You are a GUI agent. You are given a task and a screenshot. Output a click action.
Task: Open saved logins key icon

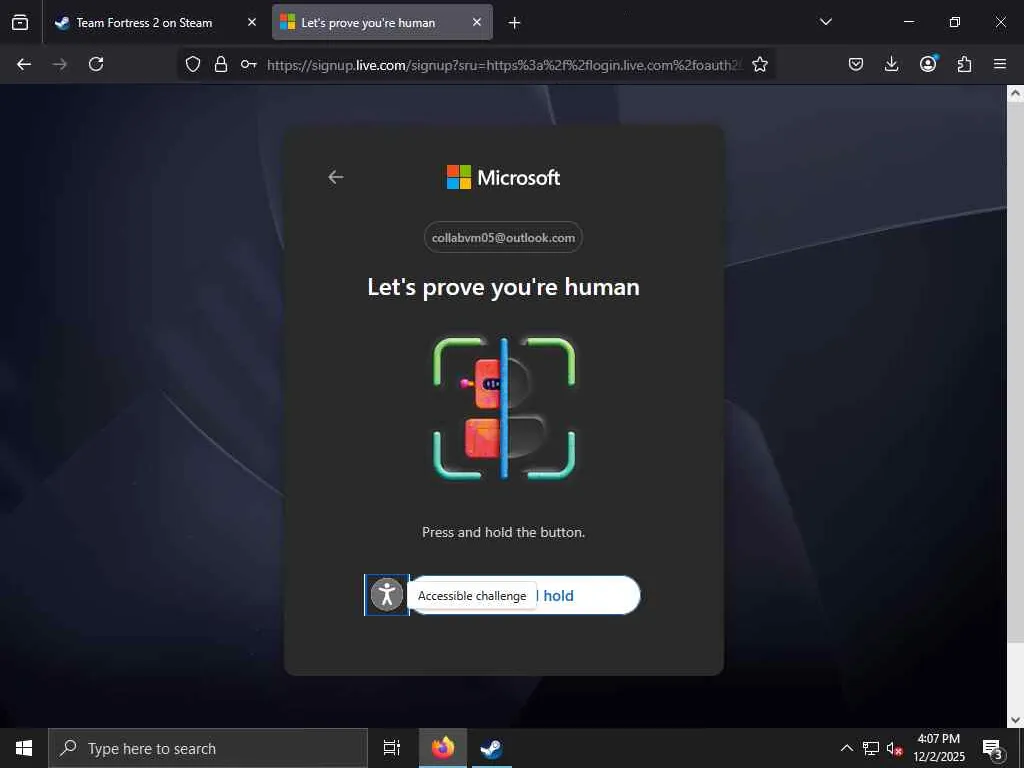coord(248,64)
